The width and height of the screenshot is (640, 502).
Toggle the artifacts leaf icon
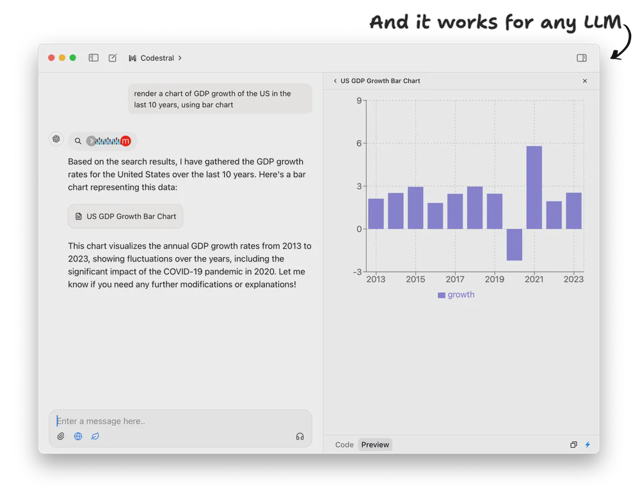pos(95,436)
